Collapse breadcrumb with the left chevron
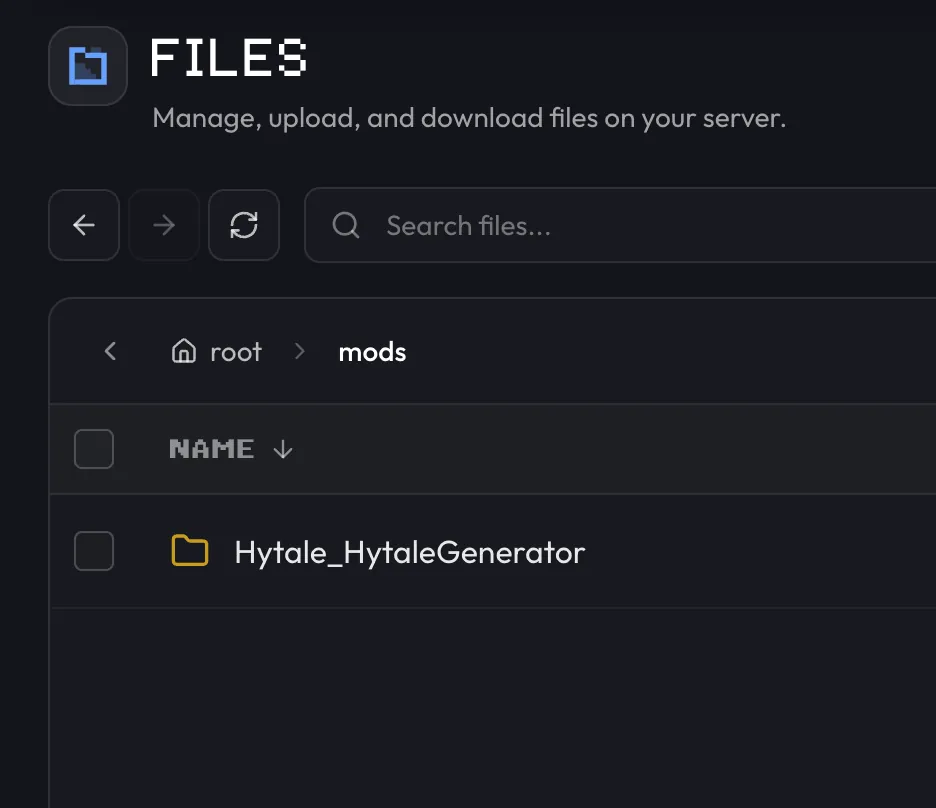Viewport: 936px width, 808px height. click(110, 351)
